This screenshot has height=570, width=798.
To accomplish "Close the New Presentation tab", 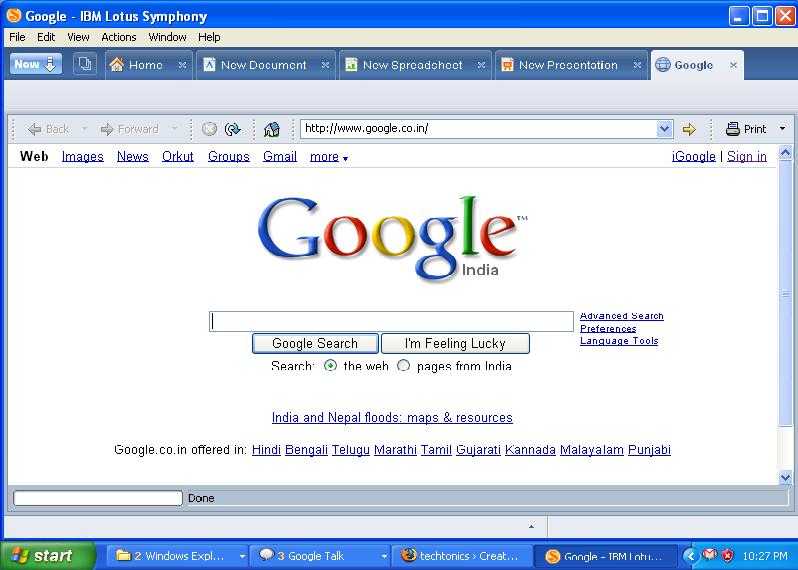I will [x=637, y=65].
